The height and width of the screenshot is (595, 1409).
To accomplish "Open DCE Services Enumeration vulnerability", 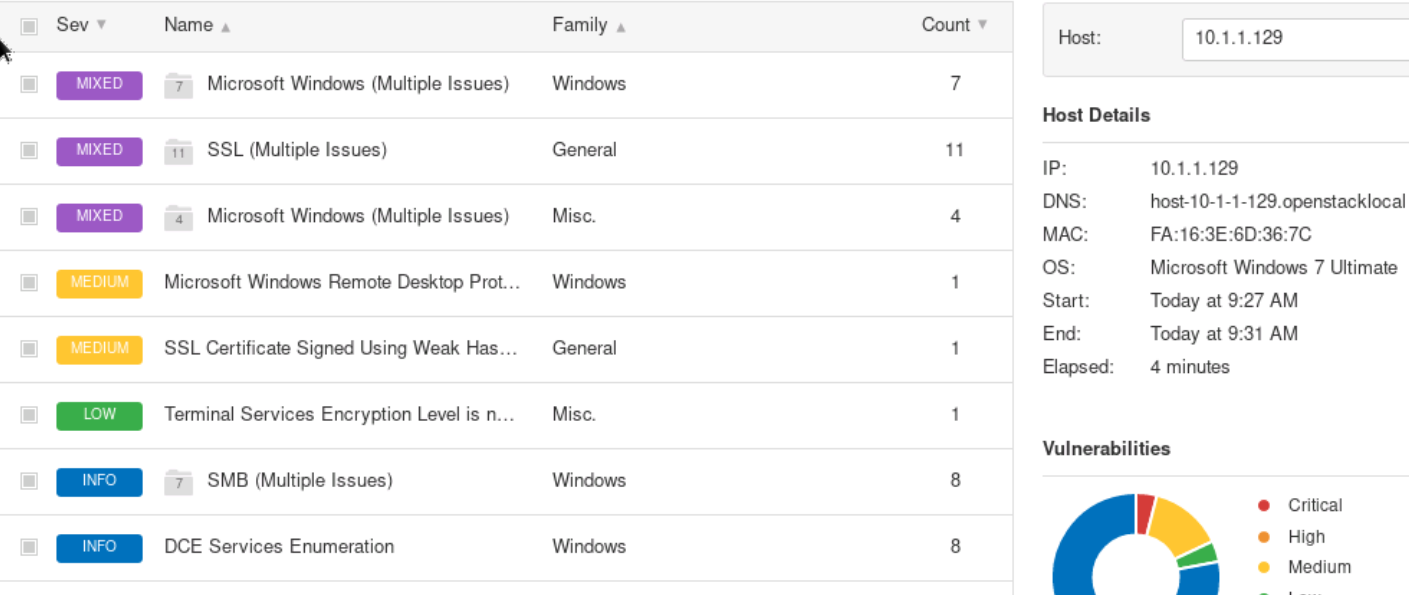I will 279,546.
